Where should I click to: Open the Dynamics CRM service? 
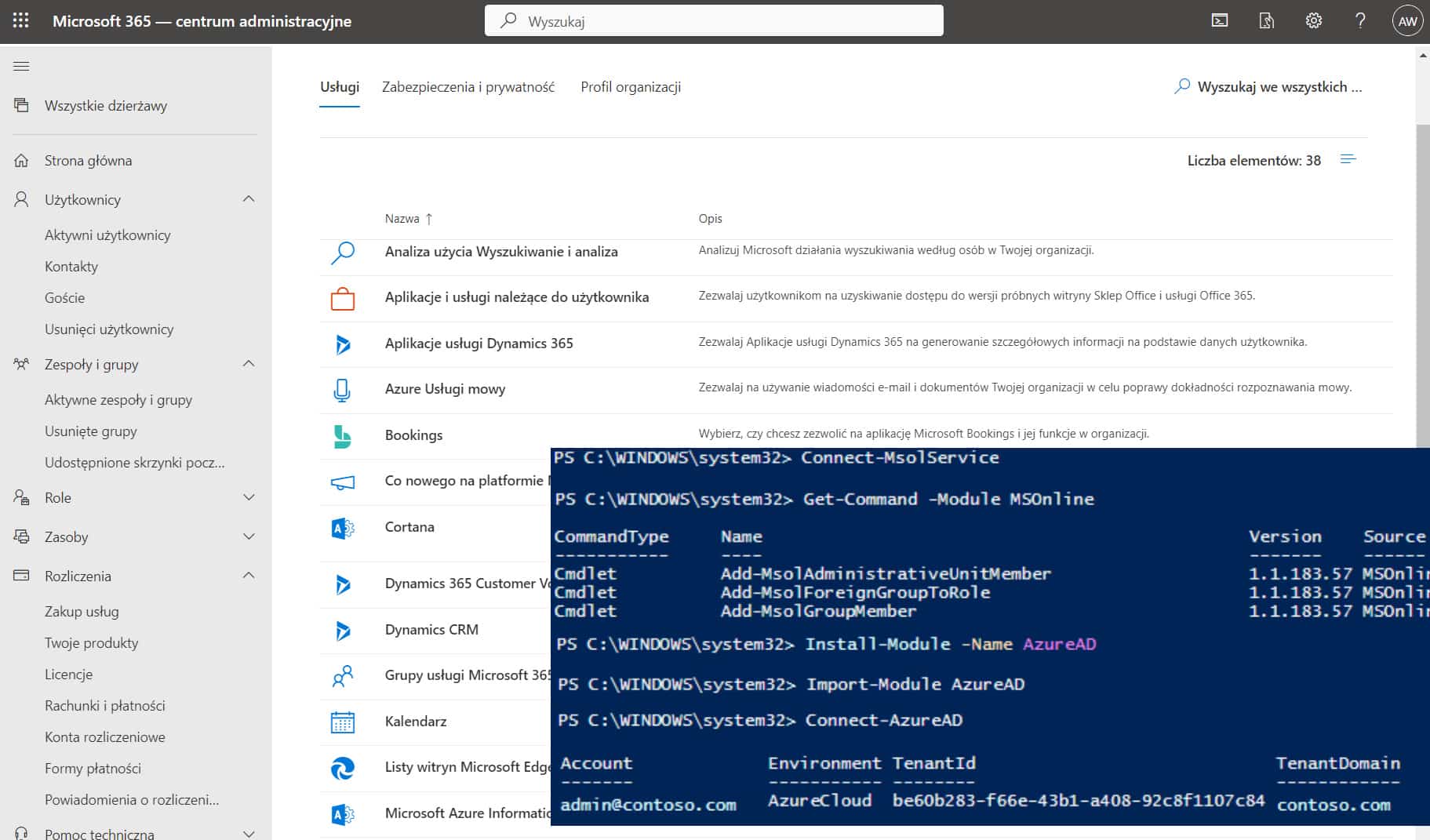click(431, 630)
